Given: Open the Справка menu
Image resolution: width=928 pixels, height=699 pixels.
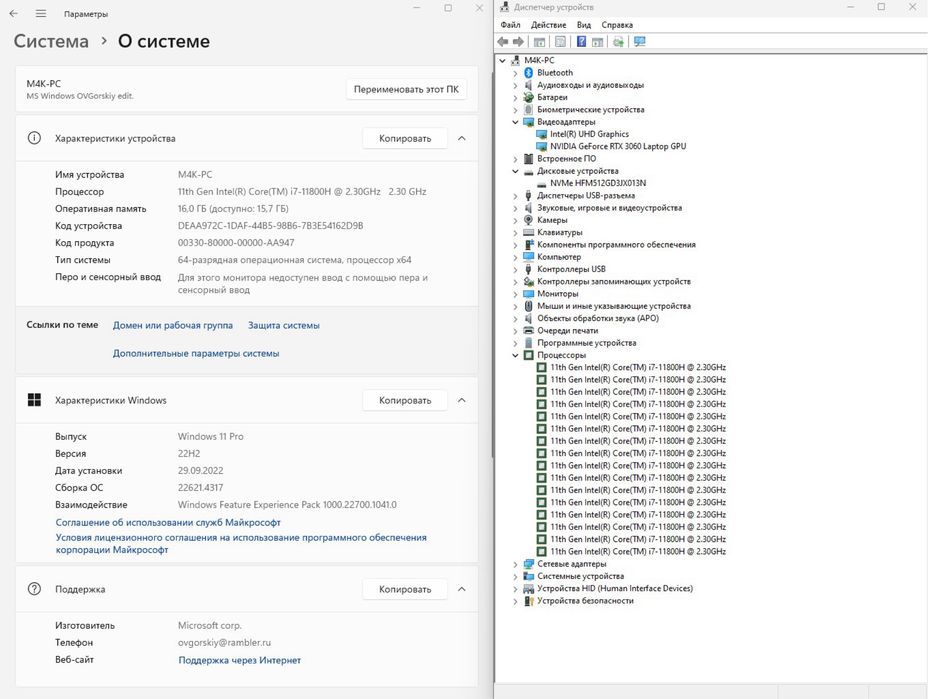Looking at the screenshot, I should pos(617,25).
